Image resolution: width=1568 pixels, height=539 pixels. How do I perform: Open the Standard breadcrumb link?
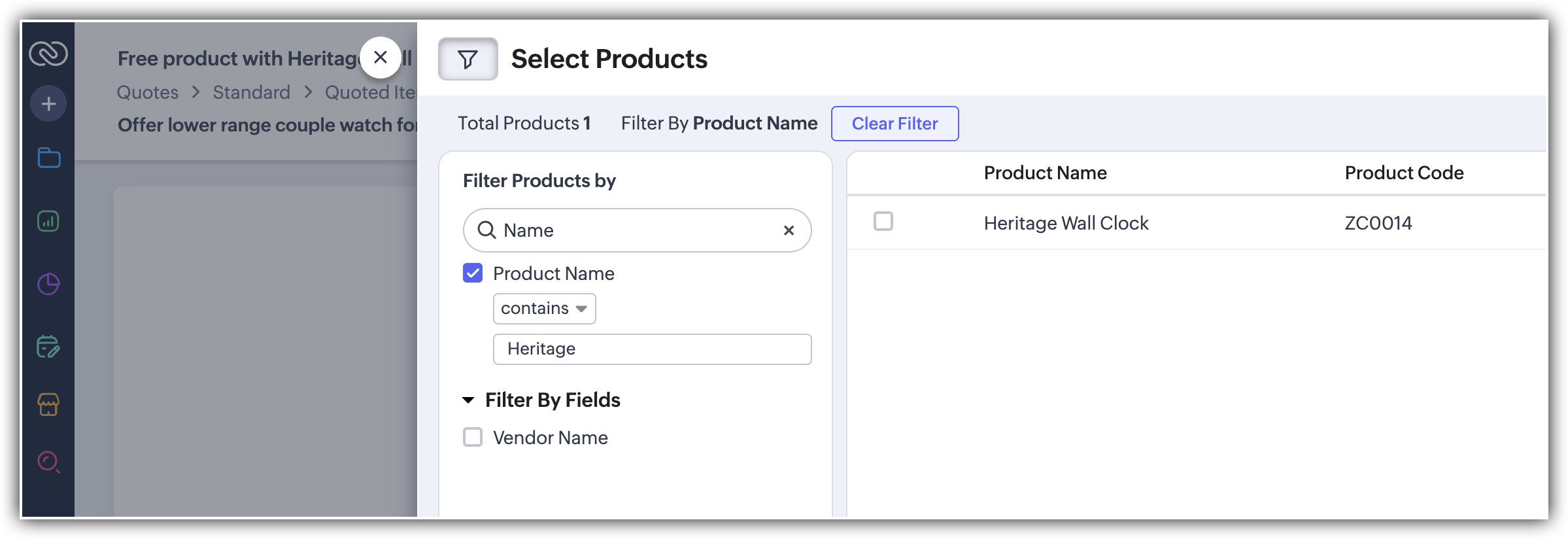[x=251, y=92]
